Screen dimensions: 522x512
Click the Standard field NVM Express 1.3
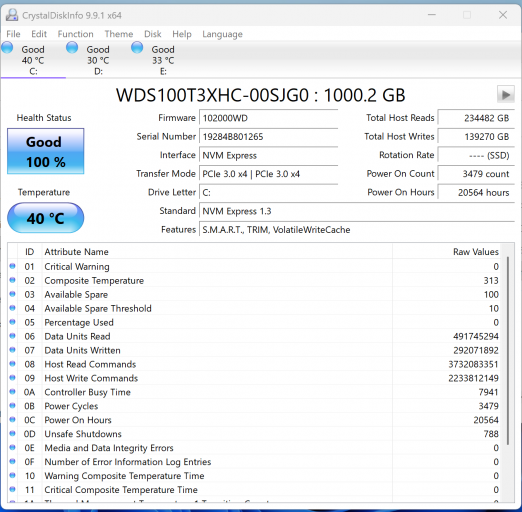click(357, 211)
